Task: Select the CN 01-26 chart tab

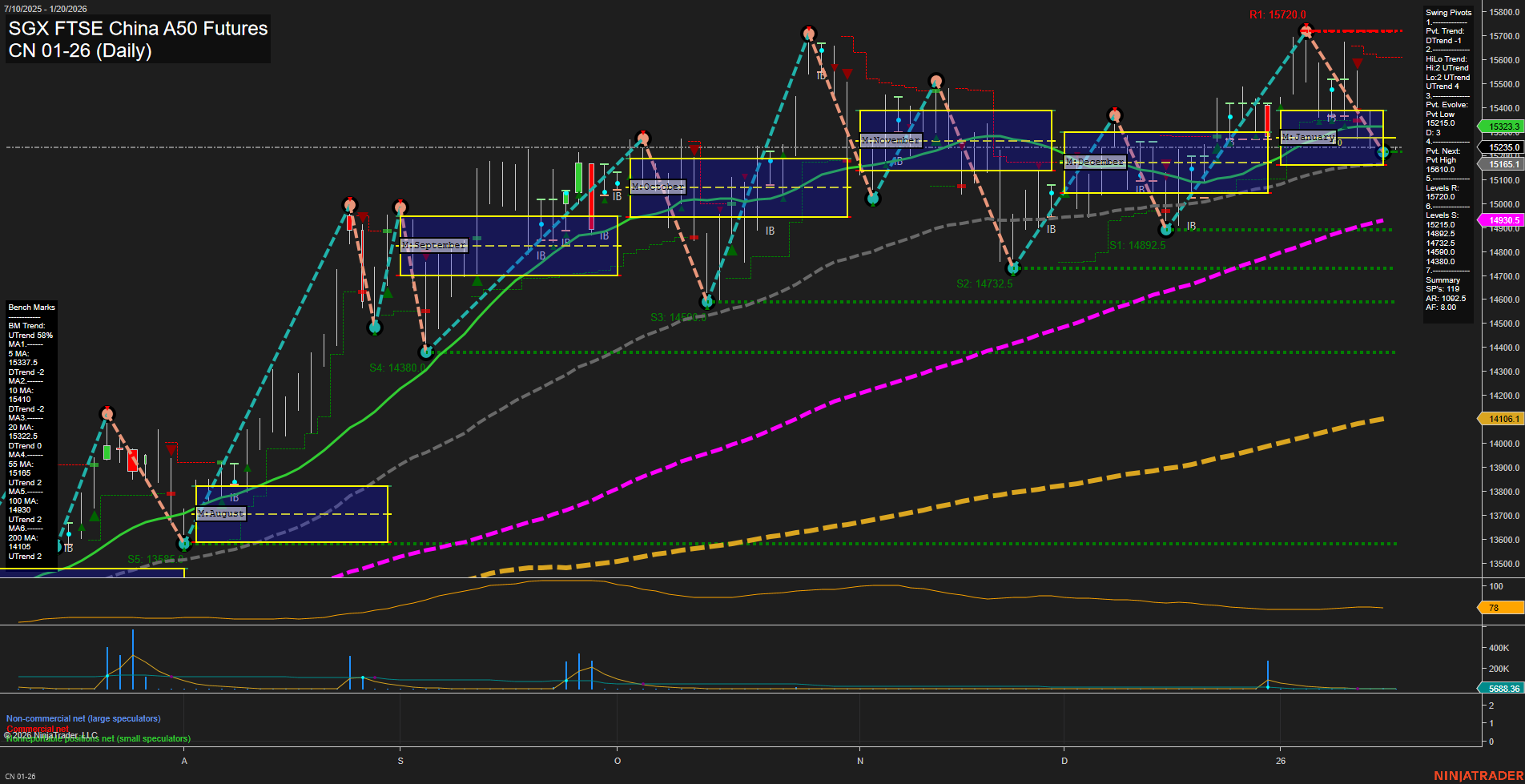Action: tap(20, 777)
